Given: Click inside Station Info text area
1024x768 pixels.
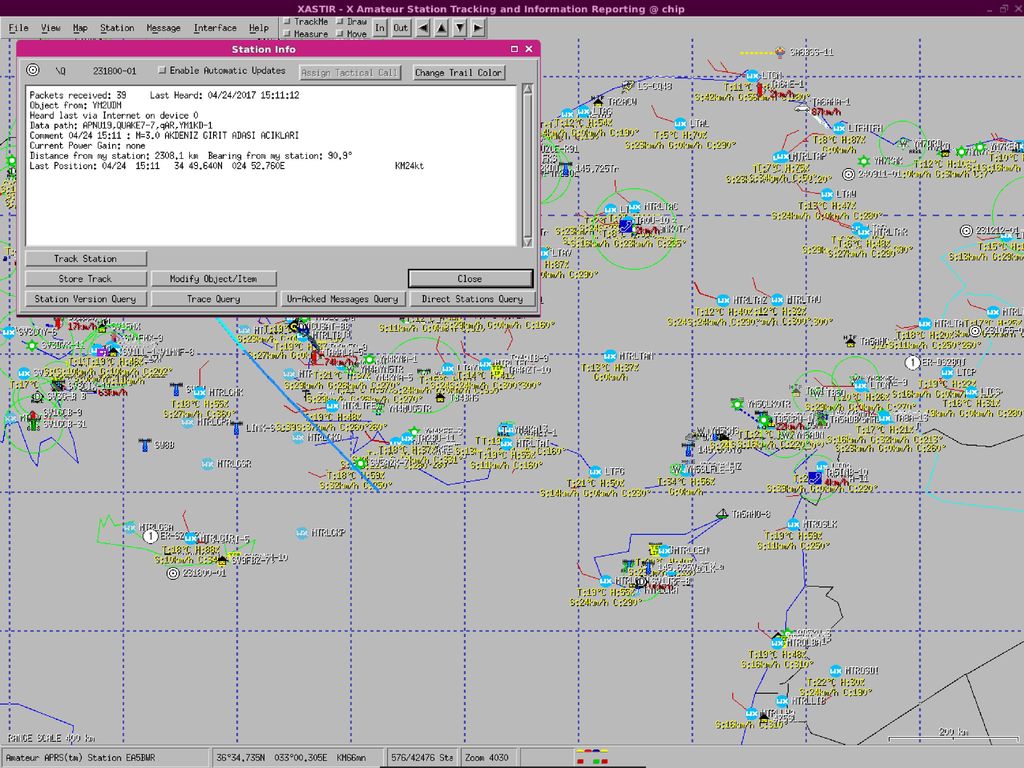Looking at the screenshot, I should [271, 165].
